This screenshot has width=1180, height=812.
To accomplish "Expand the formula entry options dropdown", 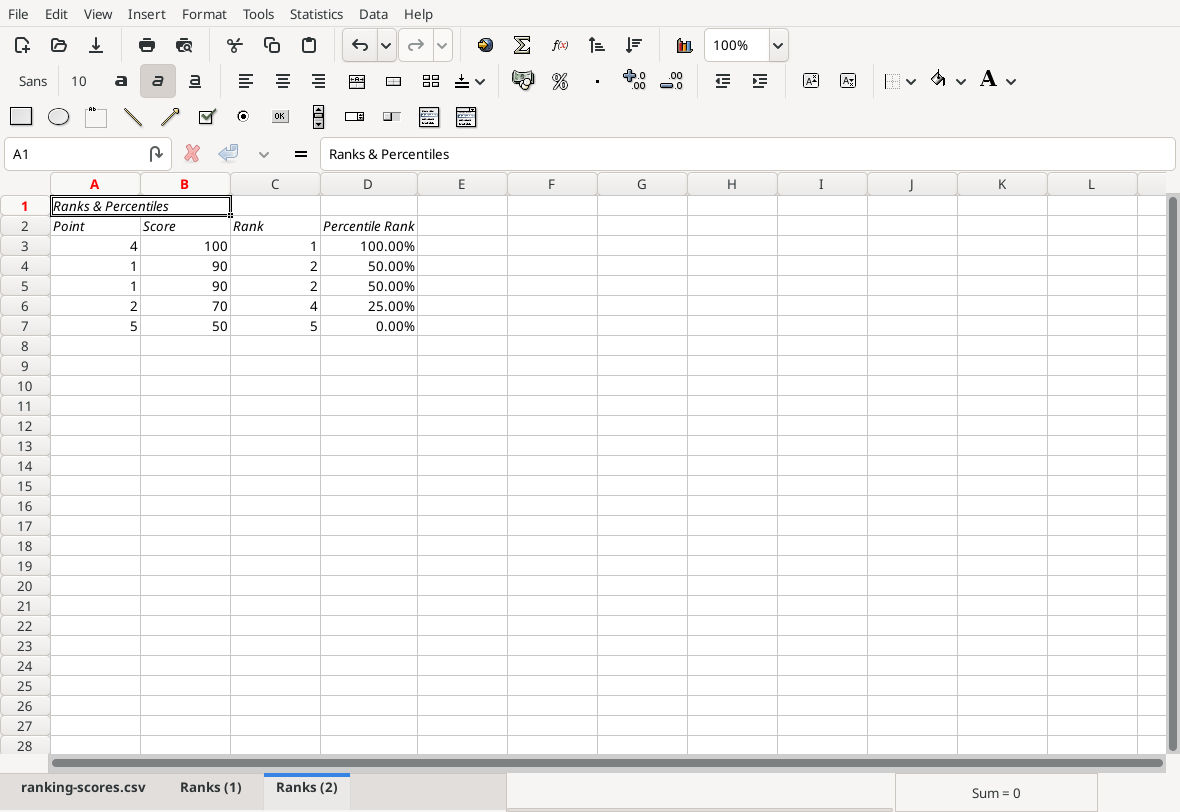I will tap(263, 154).
